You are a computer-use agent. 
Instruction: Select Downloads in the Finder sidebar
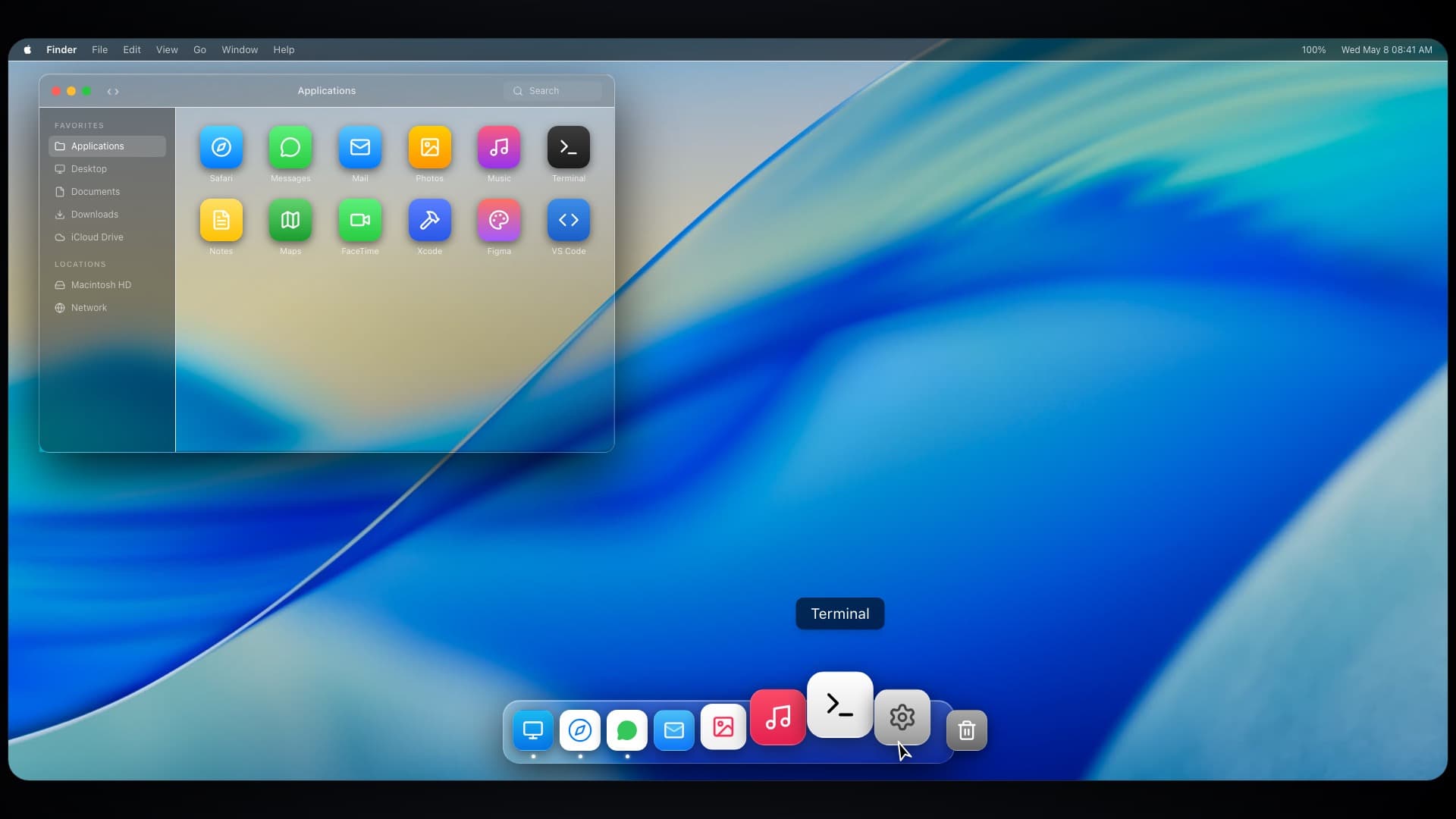[x=107, y=215]
